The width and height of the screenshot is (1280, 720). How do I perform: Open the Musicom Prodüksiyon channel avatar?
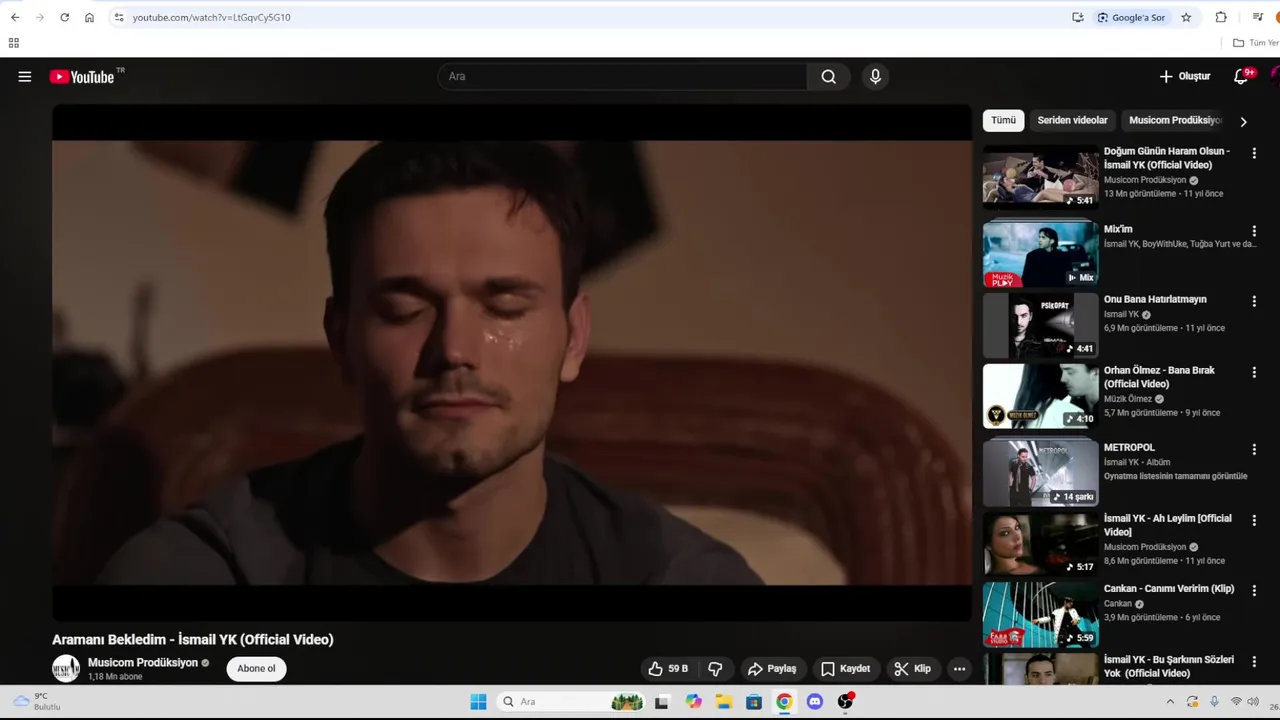click(66, 669)
